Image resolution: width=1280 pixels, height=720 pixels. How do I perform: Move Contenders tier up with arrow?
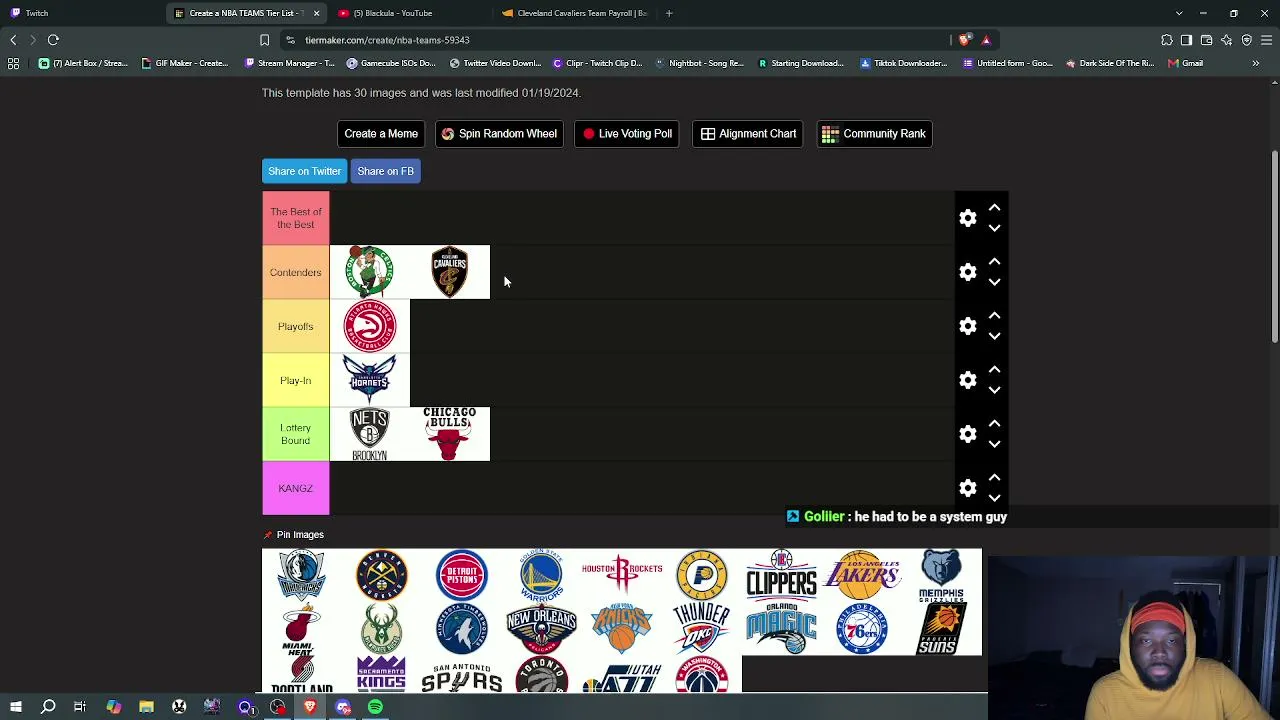[994, 262]
